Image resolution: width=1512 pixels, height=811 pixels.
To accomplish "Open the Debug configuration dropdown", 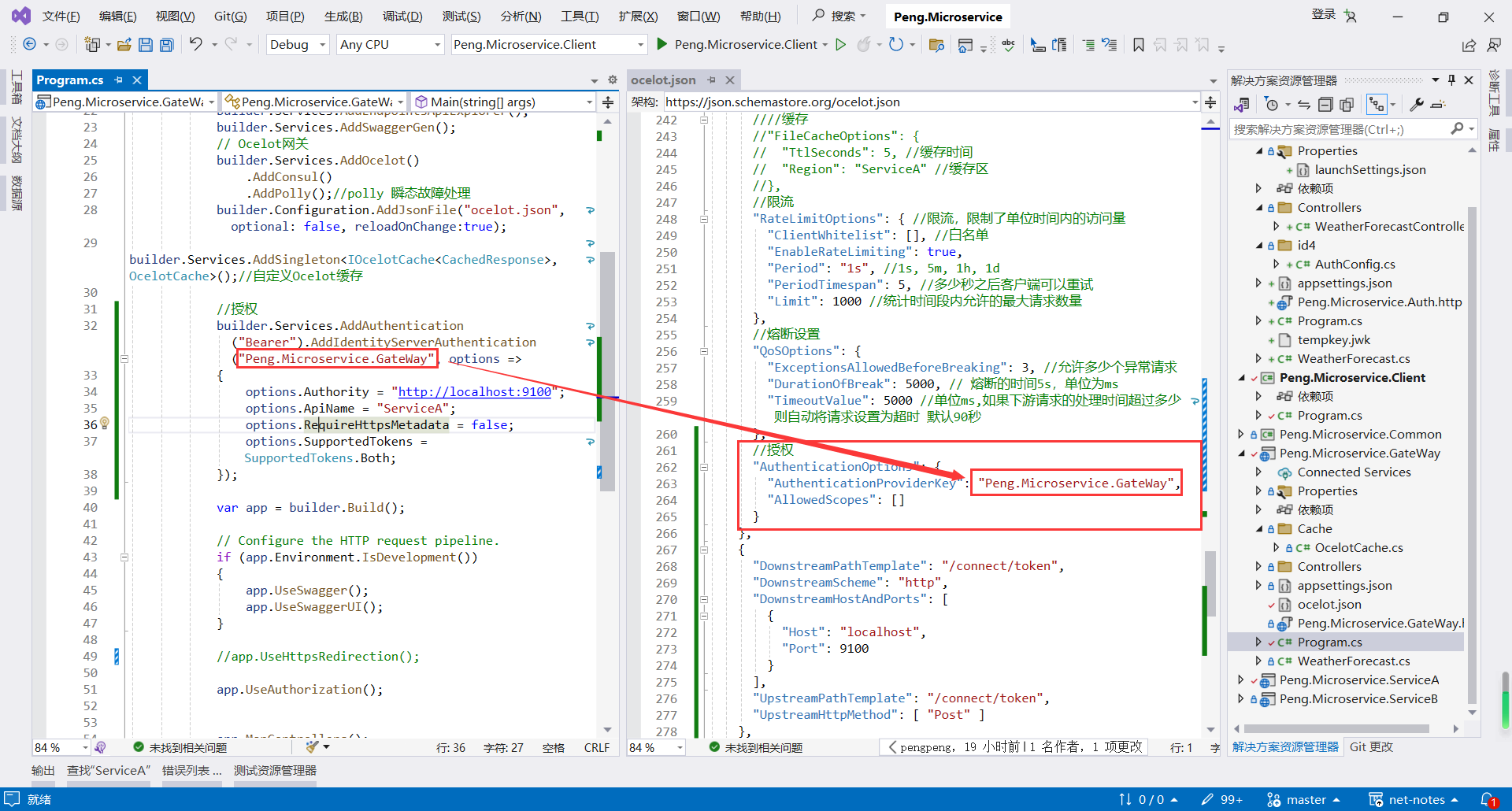I will [x=297, y=45].
